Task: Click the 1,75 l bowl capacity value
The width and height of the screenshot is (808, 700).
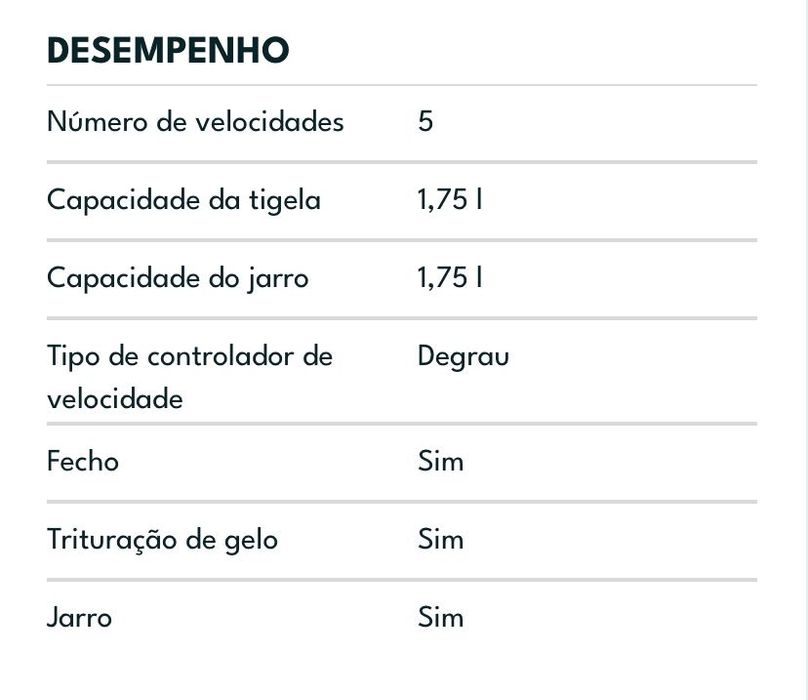Action: [450, 200]
